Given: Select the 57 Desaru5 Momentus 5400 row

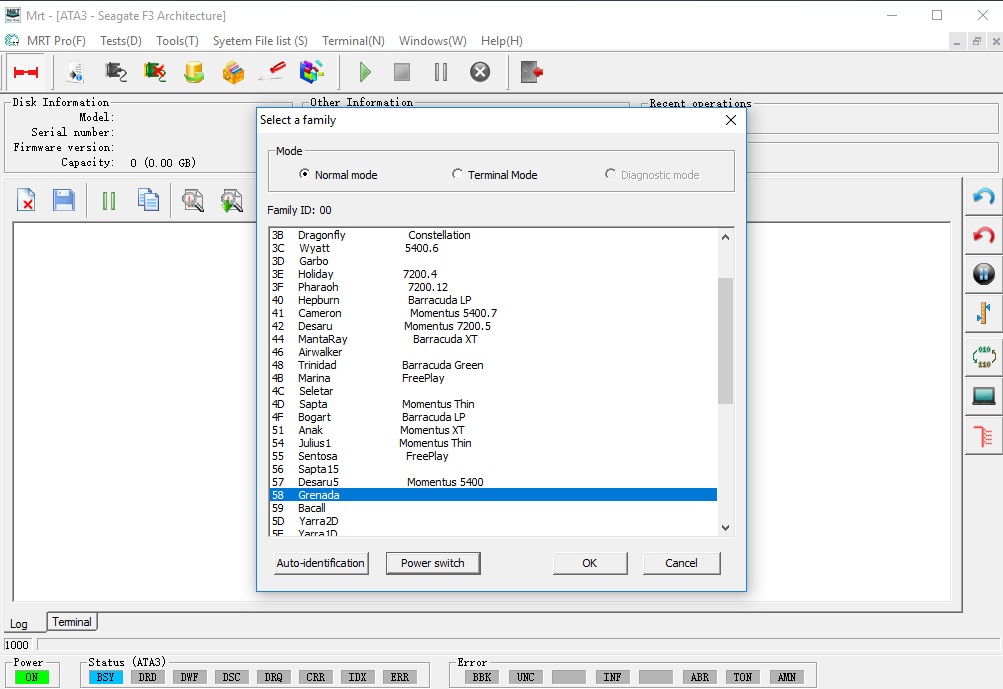Looking at the screenshot, I should (x=493, y=482).
